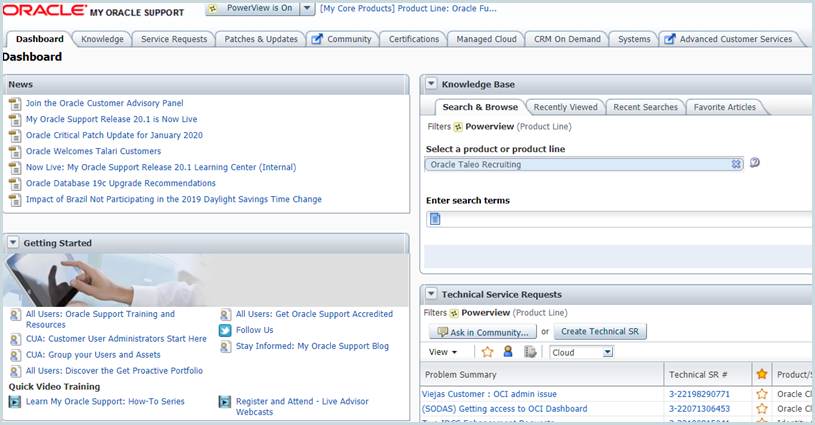Star the SODAS OCI Dashboard service request
This screenshot has height=425, width=815.
(x=761, y=409)
